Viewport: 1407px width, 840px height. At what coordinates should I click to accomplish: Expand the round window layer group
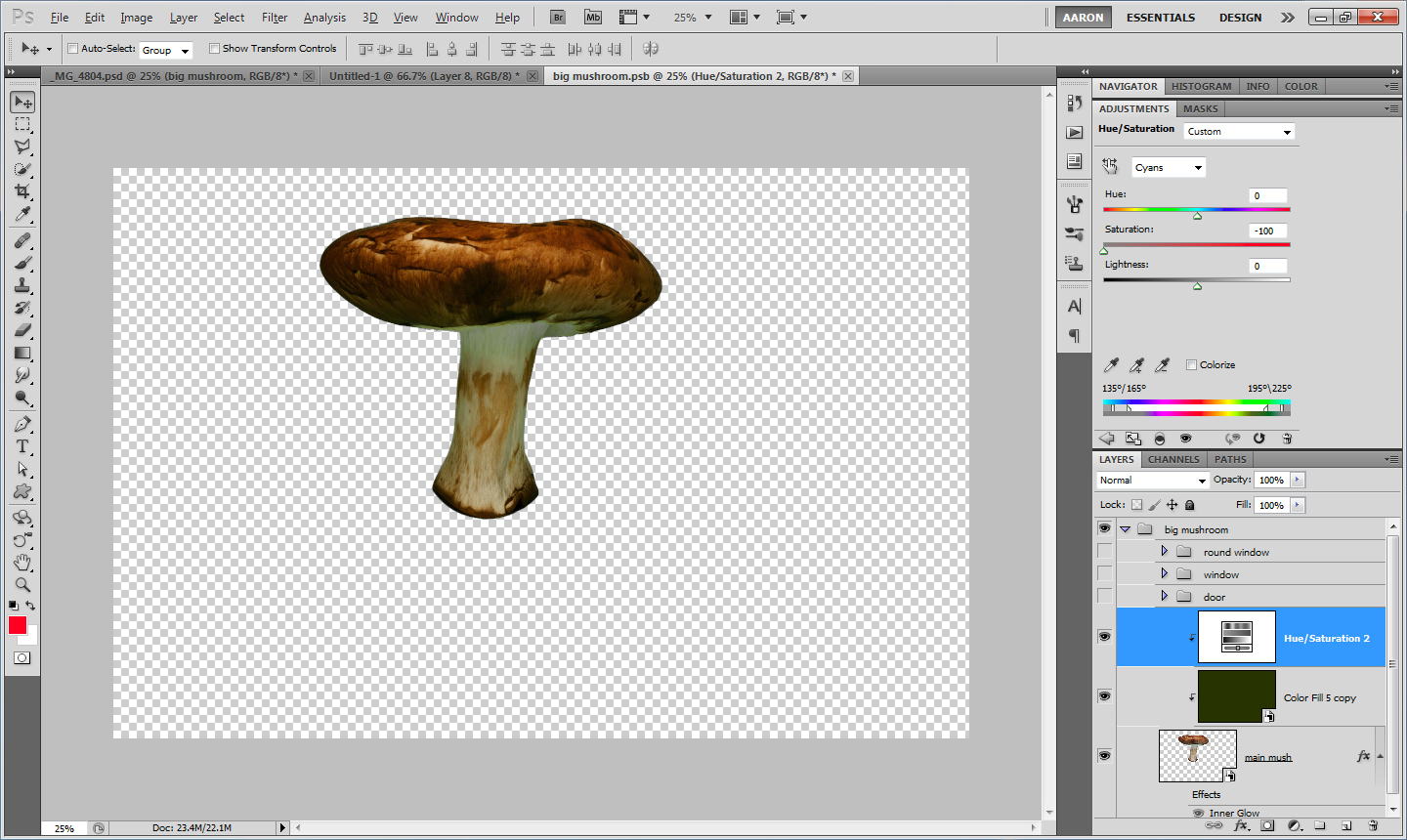point(1164,552)
